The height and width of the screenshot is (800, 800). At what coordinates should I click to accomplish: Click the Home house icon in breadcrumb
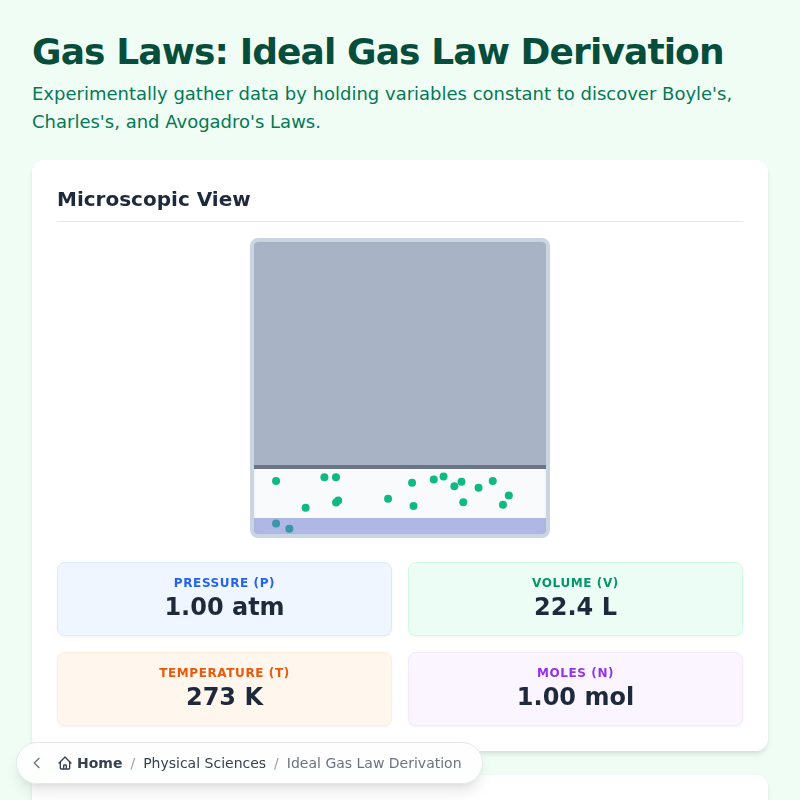[x=62, y=762]
